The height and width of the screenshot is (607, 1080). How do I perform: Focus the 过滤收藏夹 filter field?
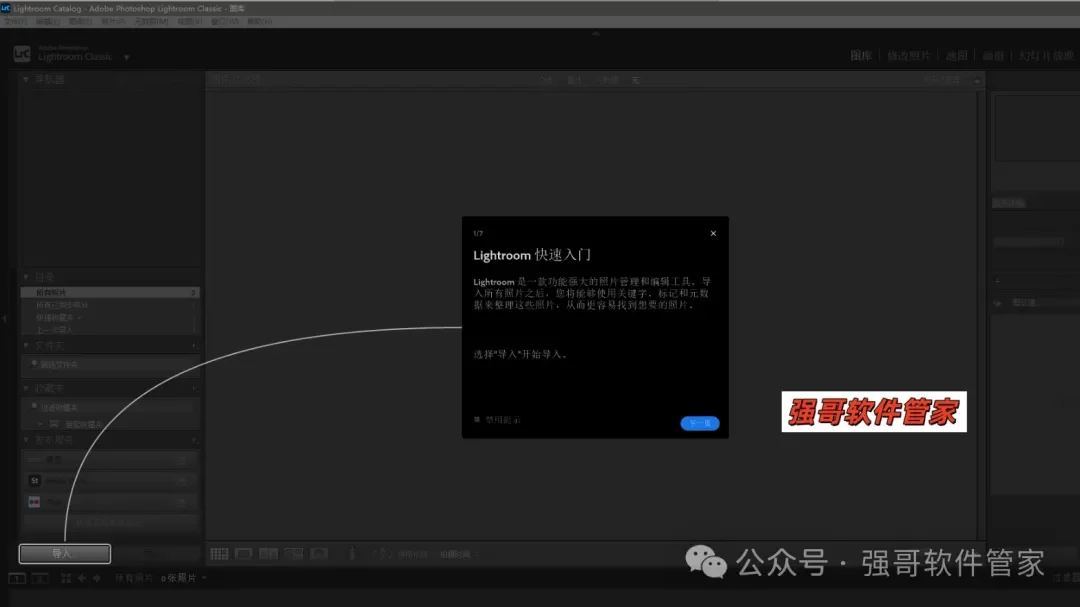[110, 408]
